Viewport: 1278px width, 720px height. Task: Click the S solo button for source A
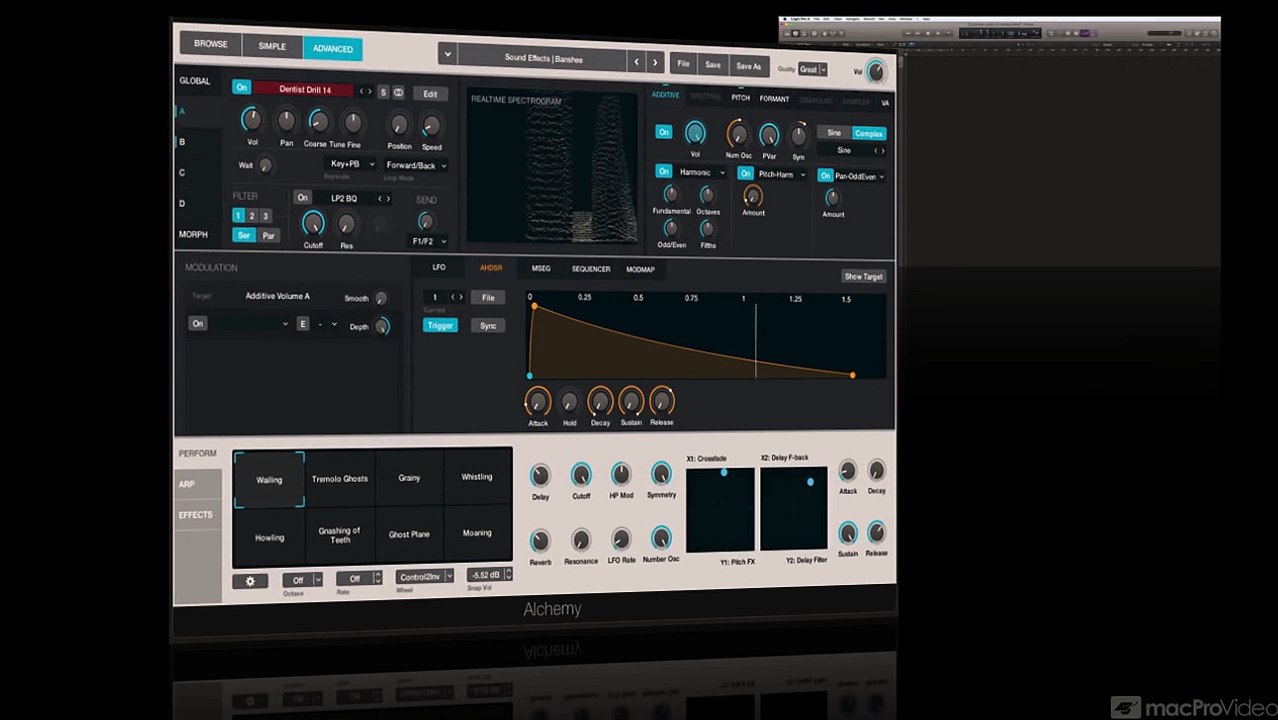point(383,92)
